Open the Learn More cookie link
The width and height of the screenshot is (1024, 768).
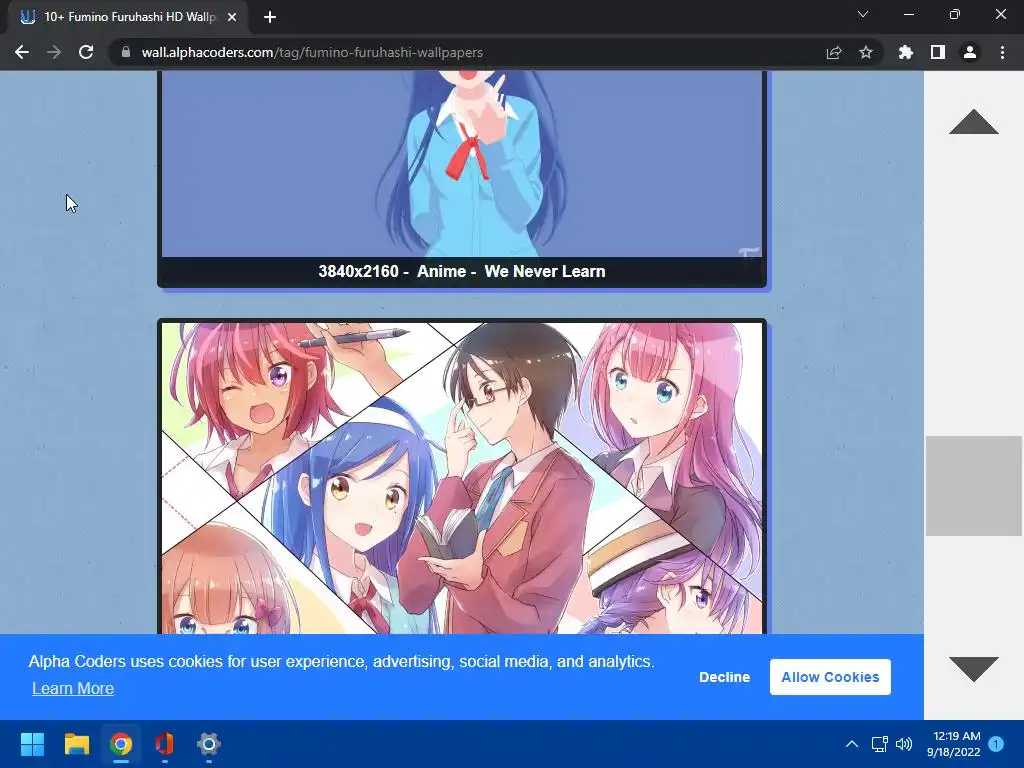73,688
